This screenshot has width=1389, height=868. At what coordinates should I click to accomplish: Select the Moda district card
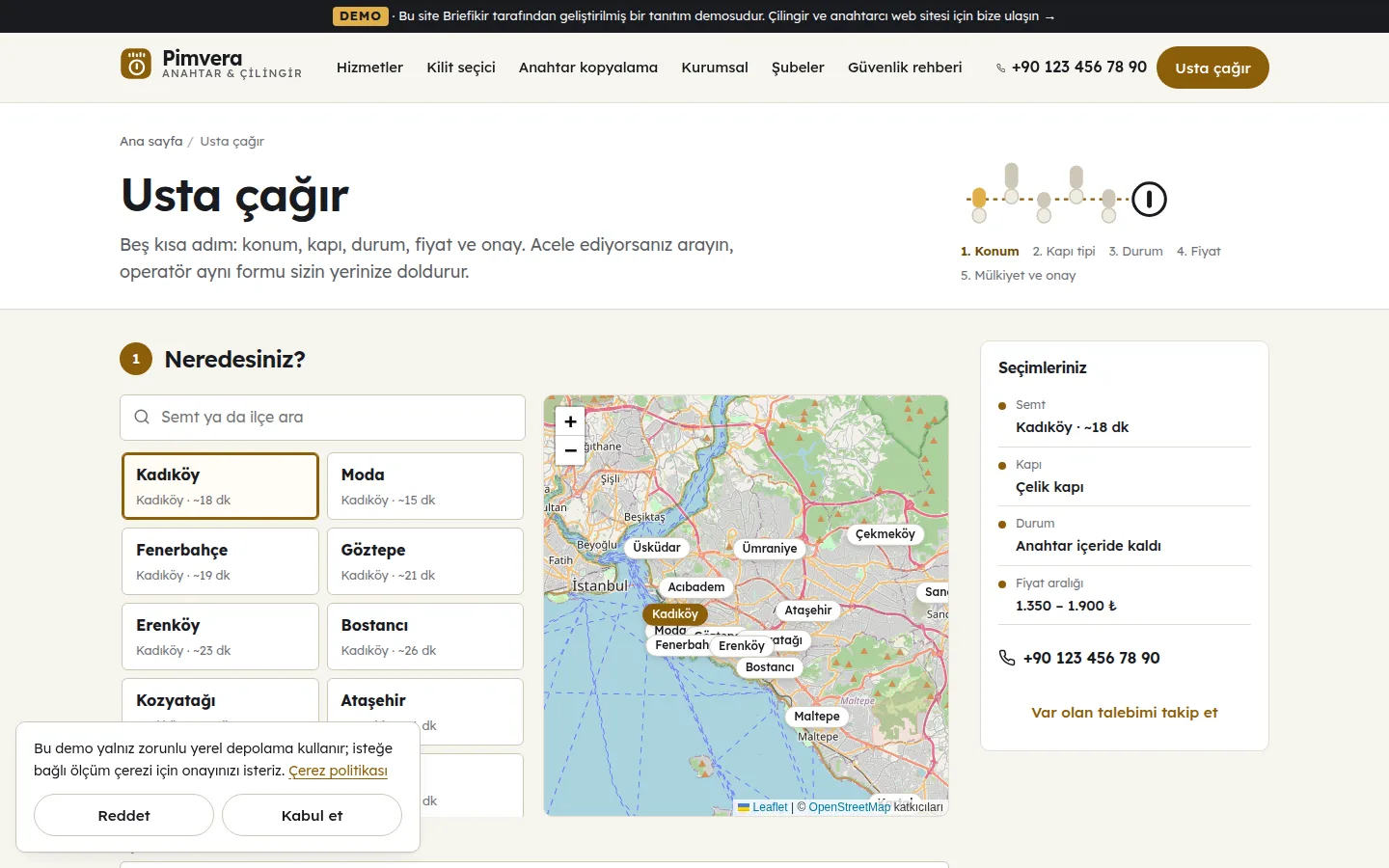(425, 486)
